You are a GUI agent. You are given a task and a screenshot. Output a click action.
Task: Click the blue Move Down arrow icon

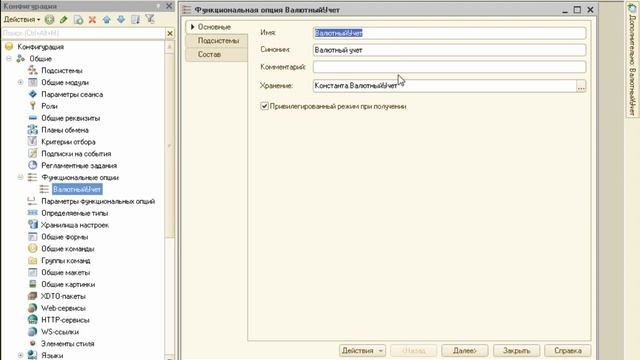click(121, 19)
